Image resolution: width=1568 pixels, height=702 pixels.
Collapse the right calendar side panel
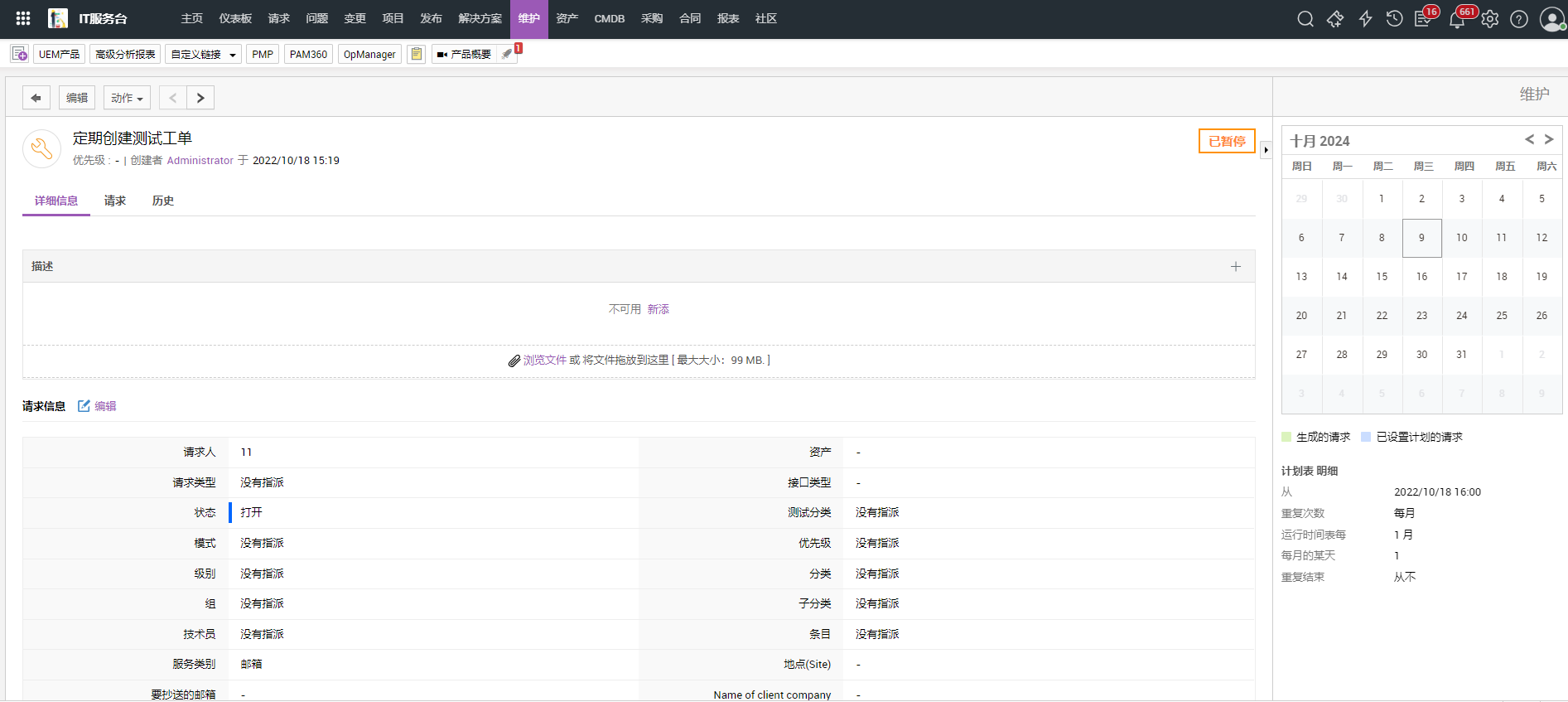[x=1266, y=150]
